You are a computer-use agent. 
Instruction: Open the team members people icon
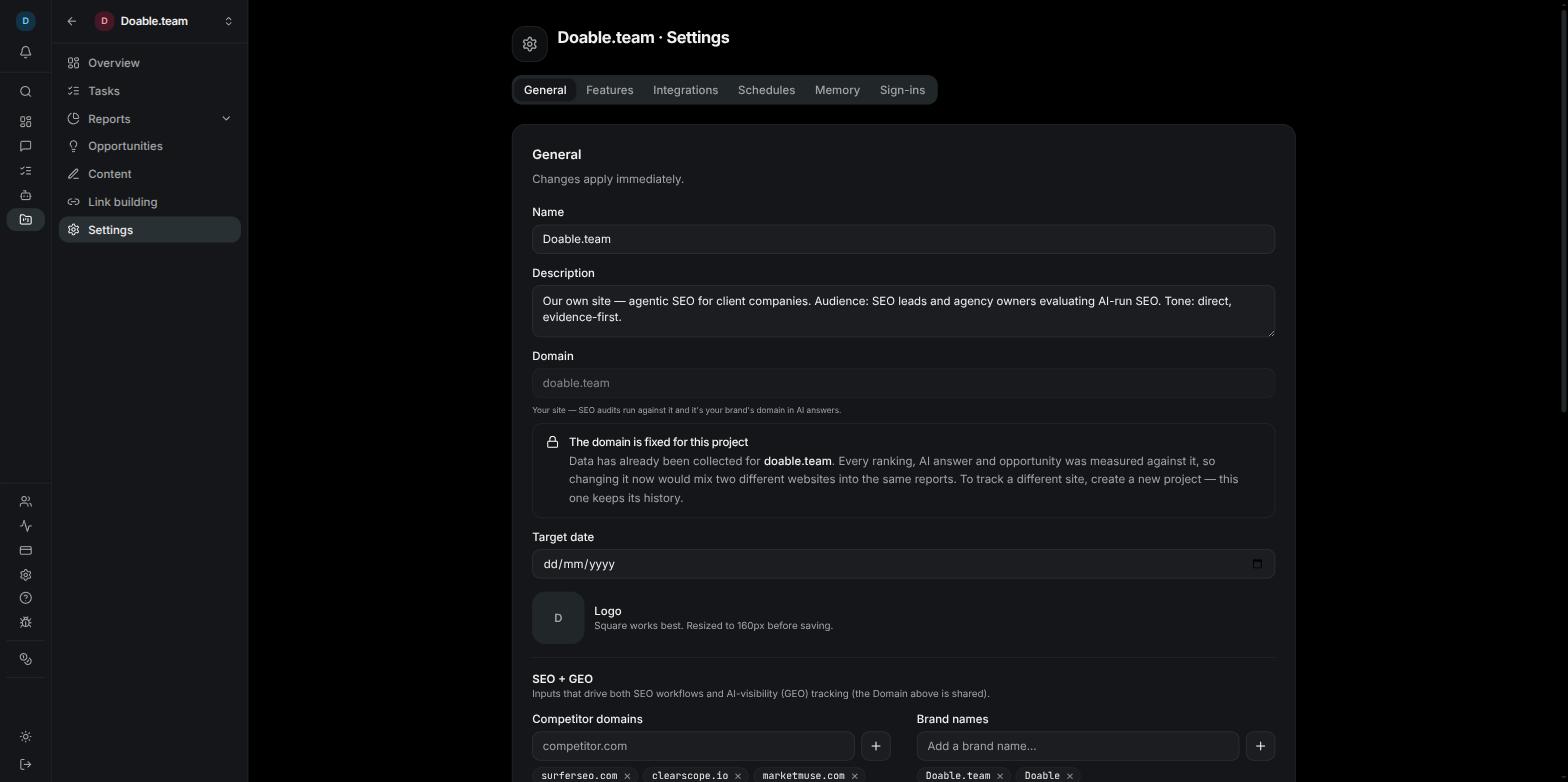tap(26, 502)
